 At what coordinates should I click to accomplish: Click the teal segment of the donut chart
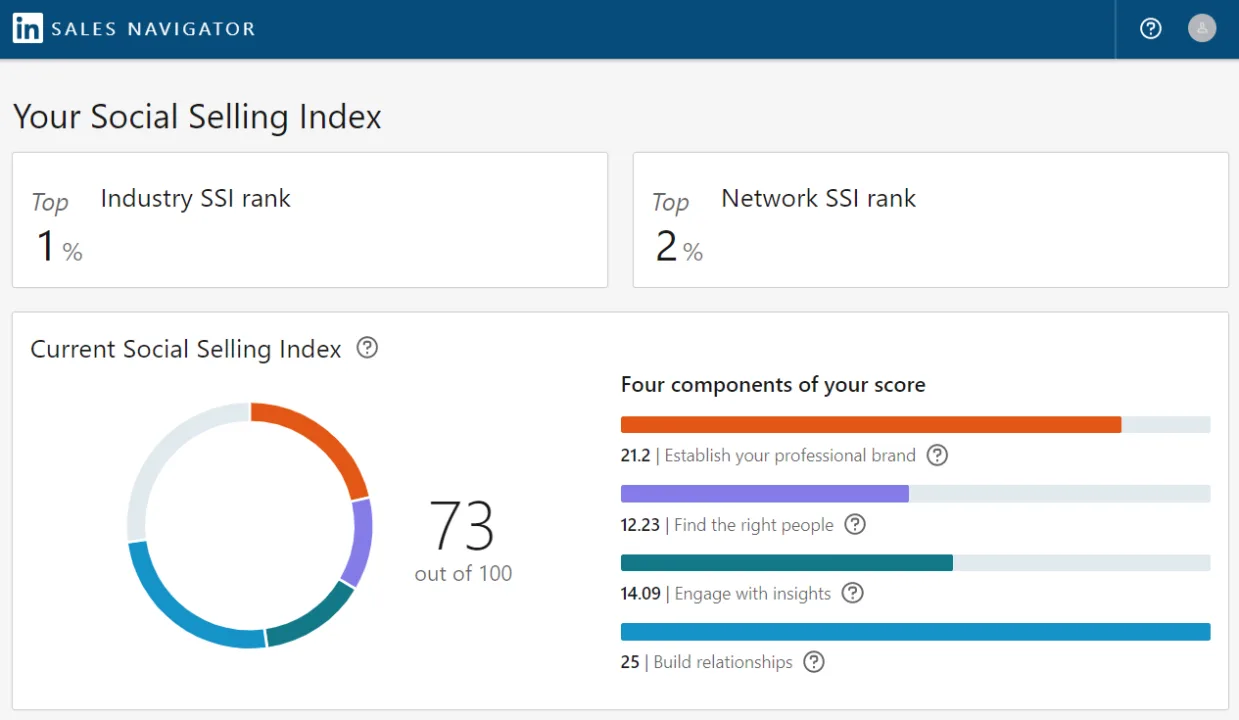315,618
